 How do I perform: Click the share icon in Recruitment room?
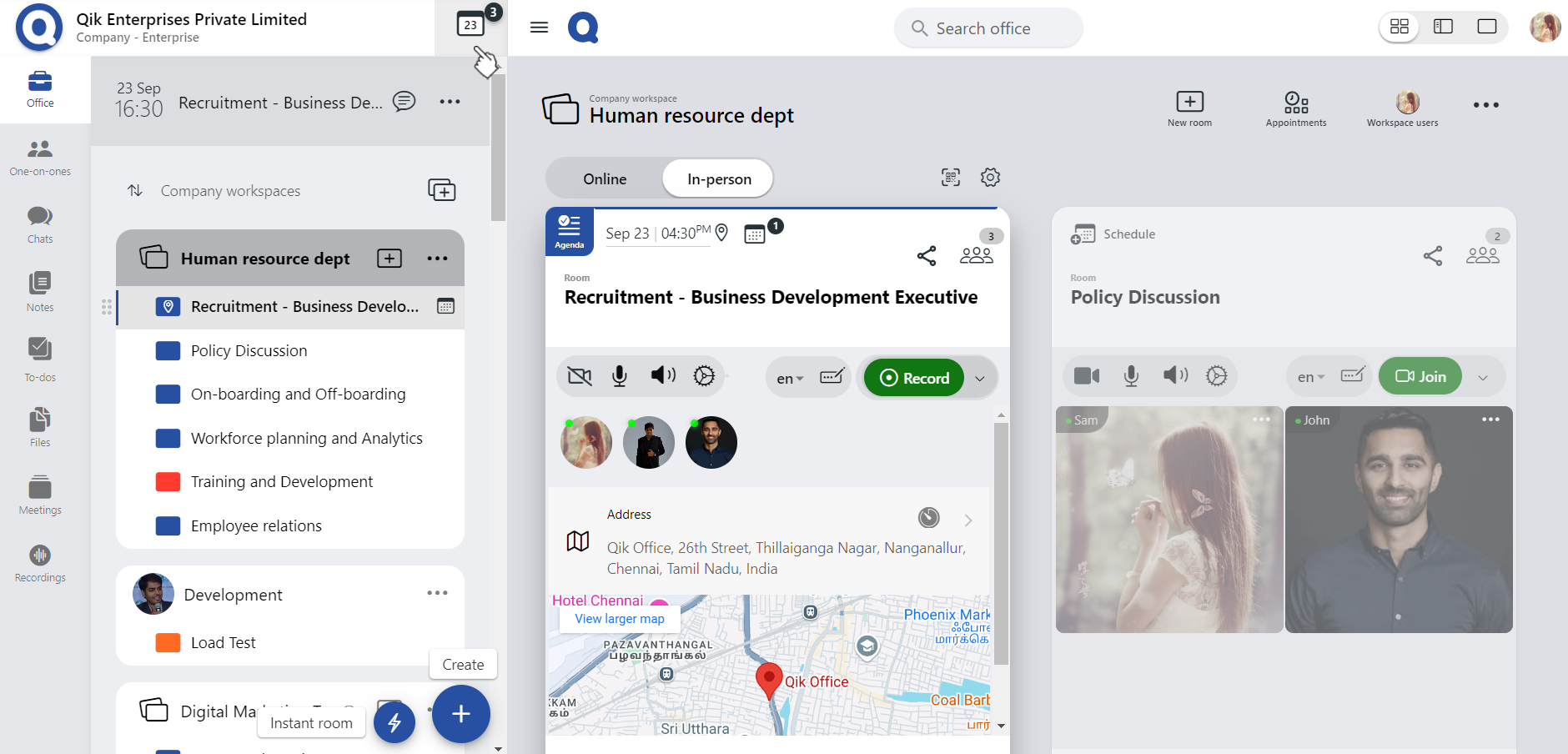927,256
